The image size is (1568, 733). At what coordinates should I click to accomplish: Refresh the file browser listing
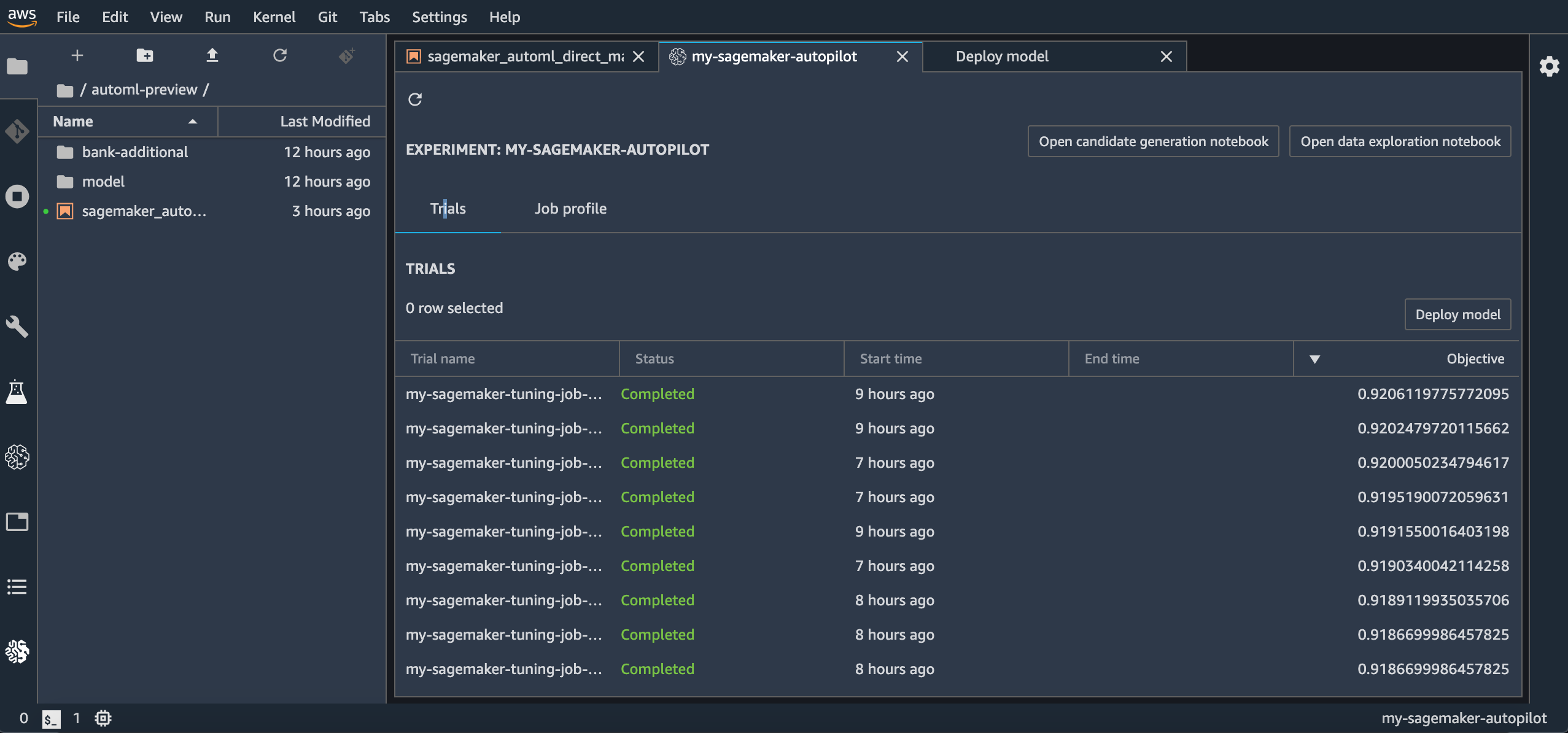click(280, 55)
